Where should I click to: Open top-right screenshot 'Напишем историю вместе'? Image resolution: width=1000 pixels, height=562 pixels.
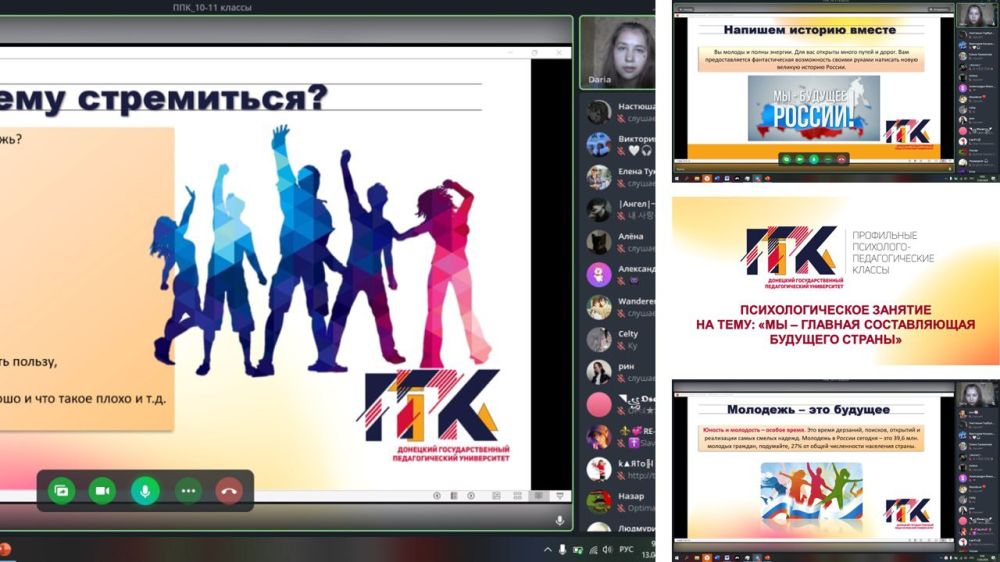[835, 91]
